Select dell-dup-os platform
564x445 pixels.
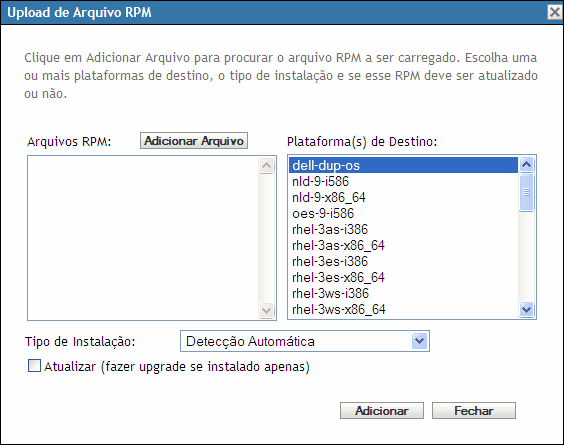[403, 165]
